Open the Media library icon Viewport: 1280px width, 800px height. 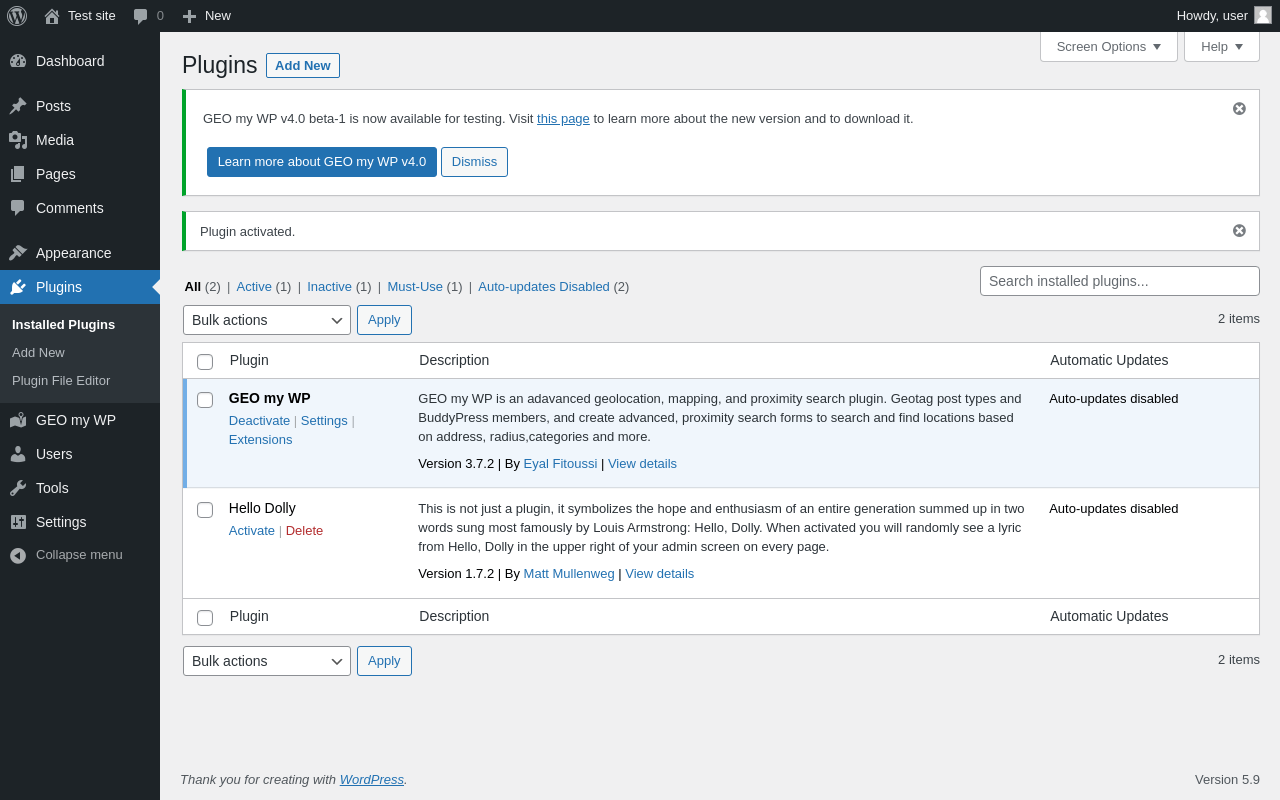coord(18,140)
